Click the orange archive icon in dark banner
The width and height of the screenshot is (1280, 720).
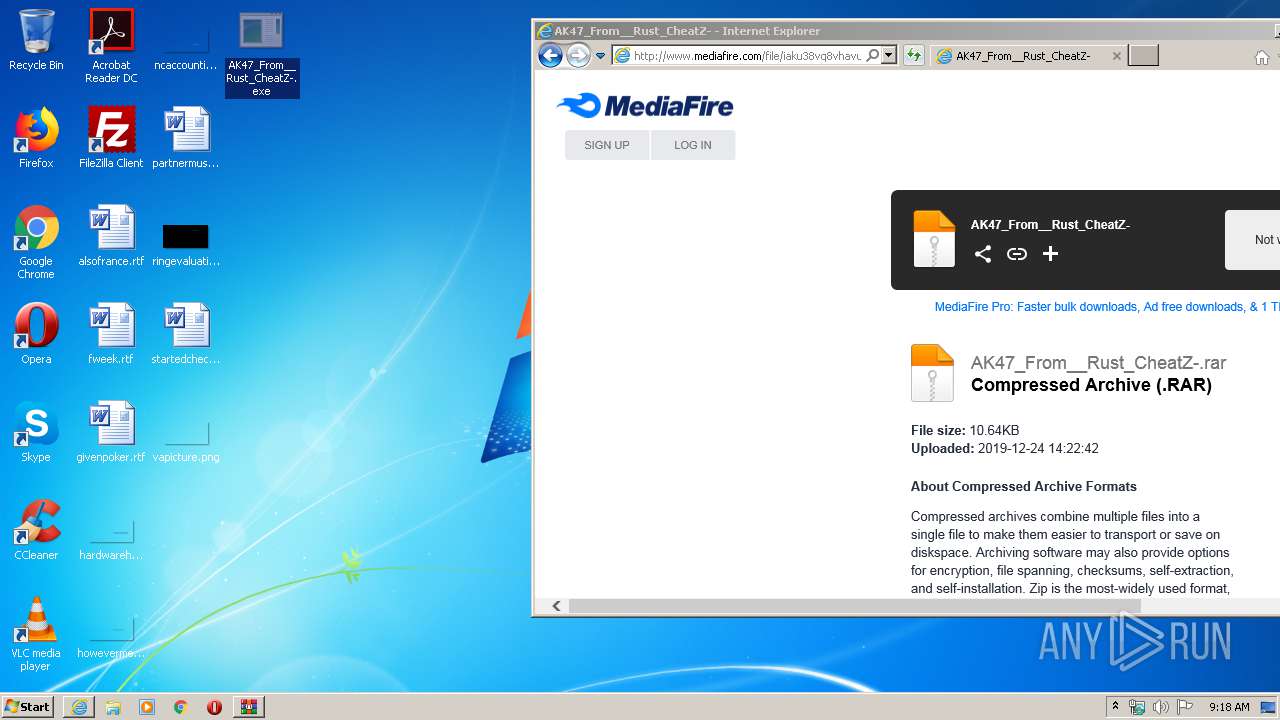click(934, 239)
